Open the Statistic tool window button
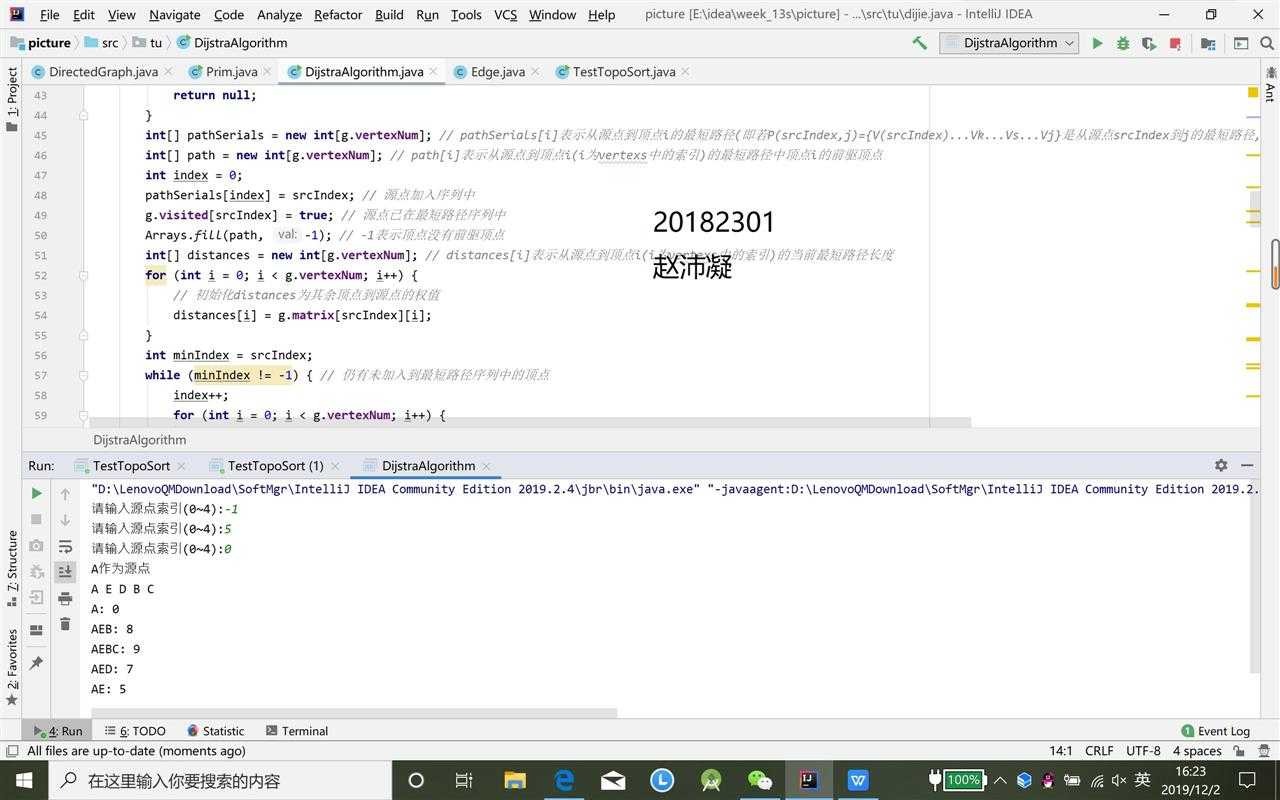This screenshot has width=1280, height=800. click(214, 731)
